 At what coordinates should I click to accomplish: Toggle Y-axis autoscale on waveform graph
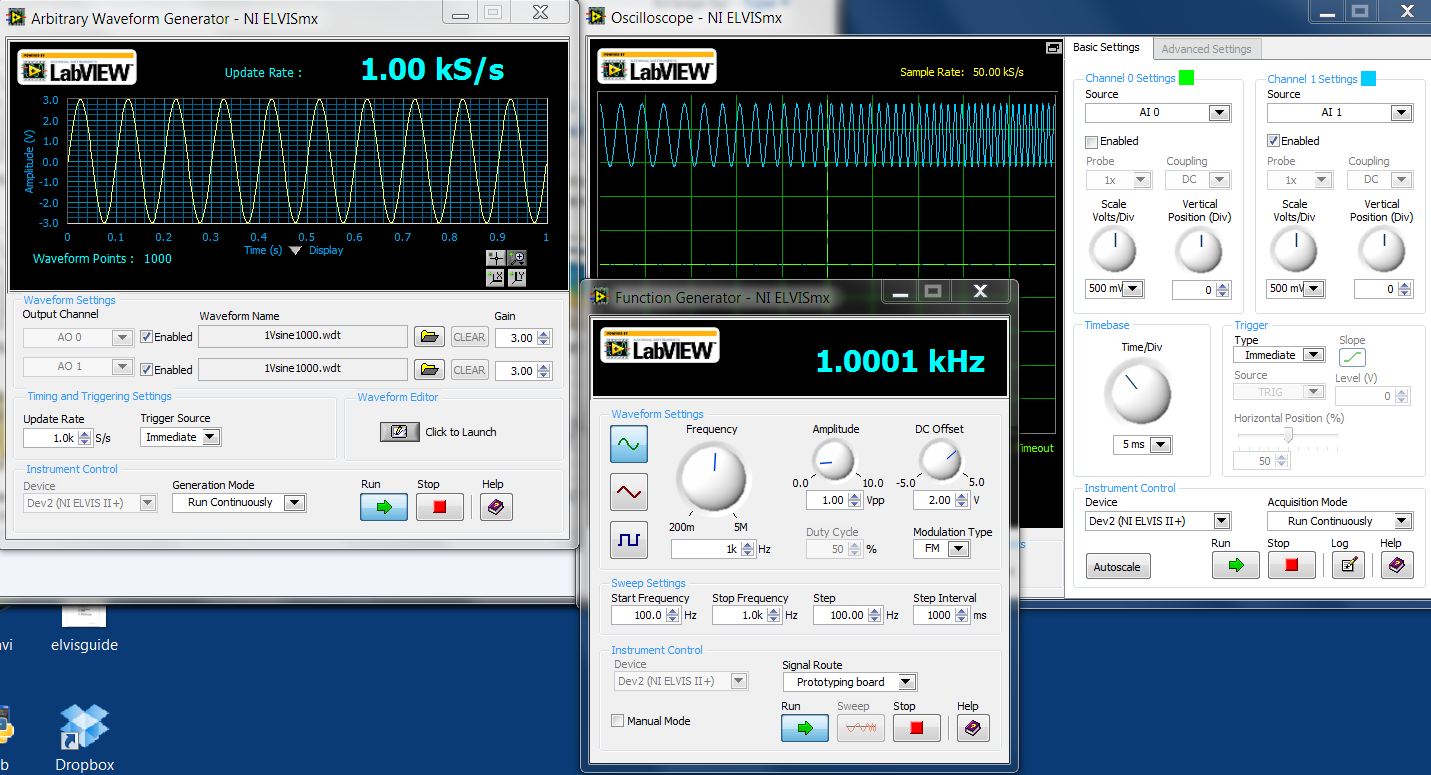pos(517,278)
